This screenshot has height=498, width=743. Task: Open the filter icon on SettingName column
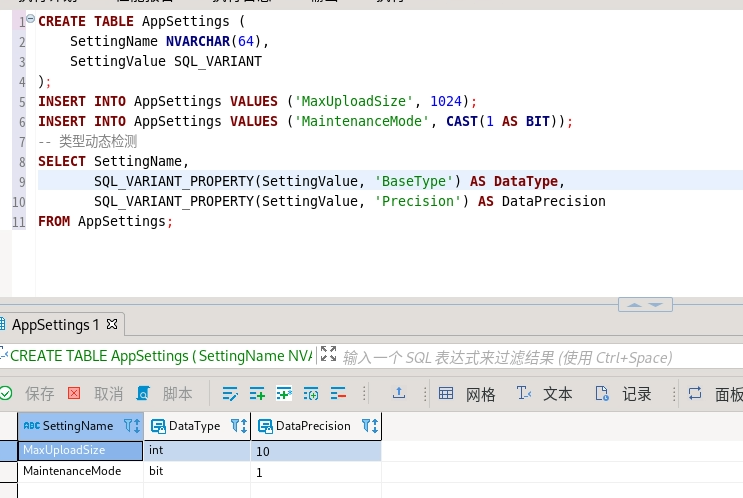(x=128, y=426)
